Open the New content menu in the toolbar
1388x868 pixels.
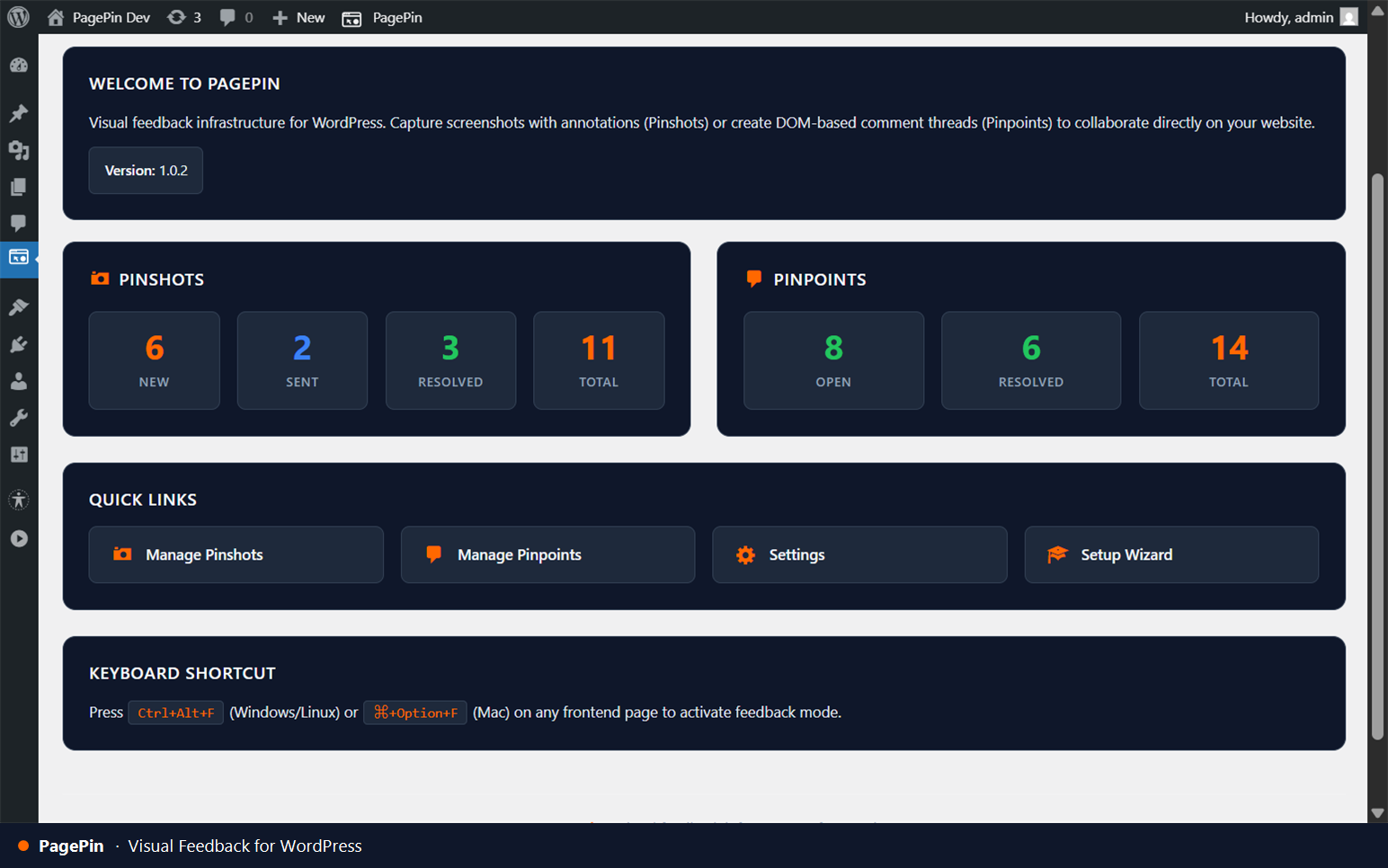(298, 17)
